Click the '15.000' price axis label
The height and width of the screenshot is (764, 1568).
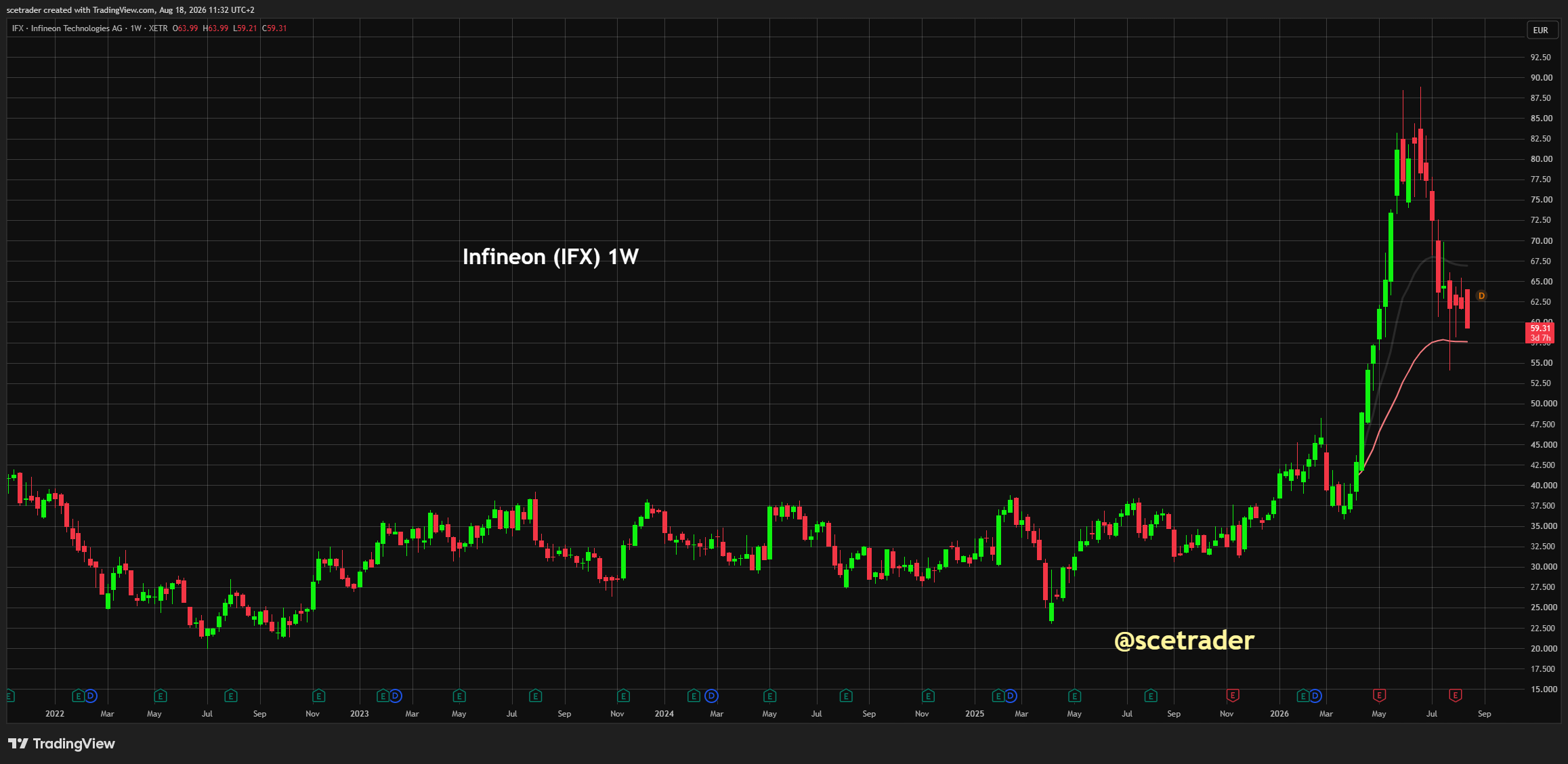[x=1544, y=689]
